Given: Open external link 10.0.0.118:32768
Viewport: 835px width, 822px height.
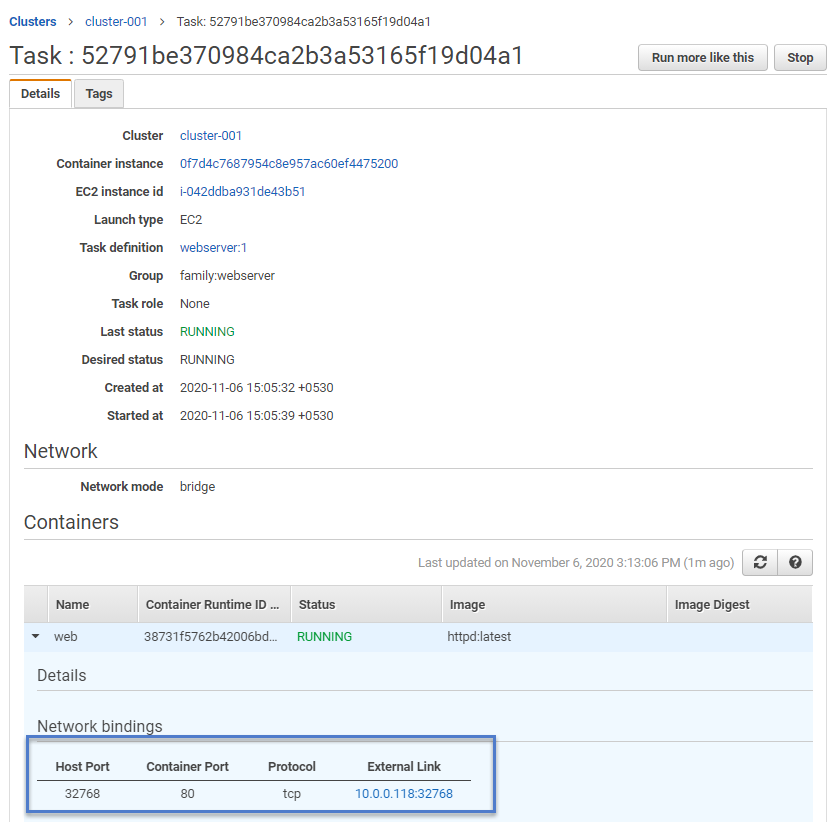Looking at the screenshot, I should [x=404, y=794].
